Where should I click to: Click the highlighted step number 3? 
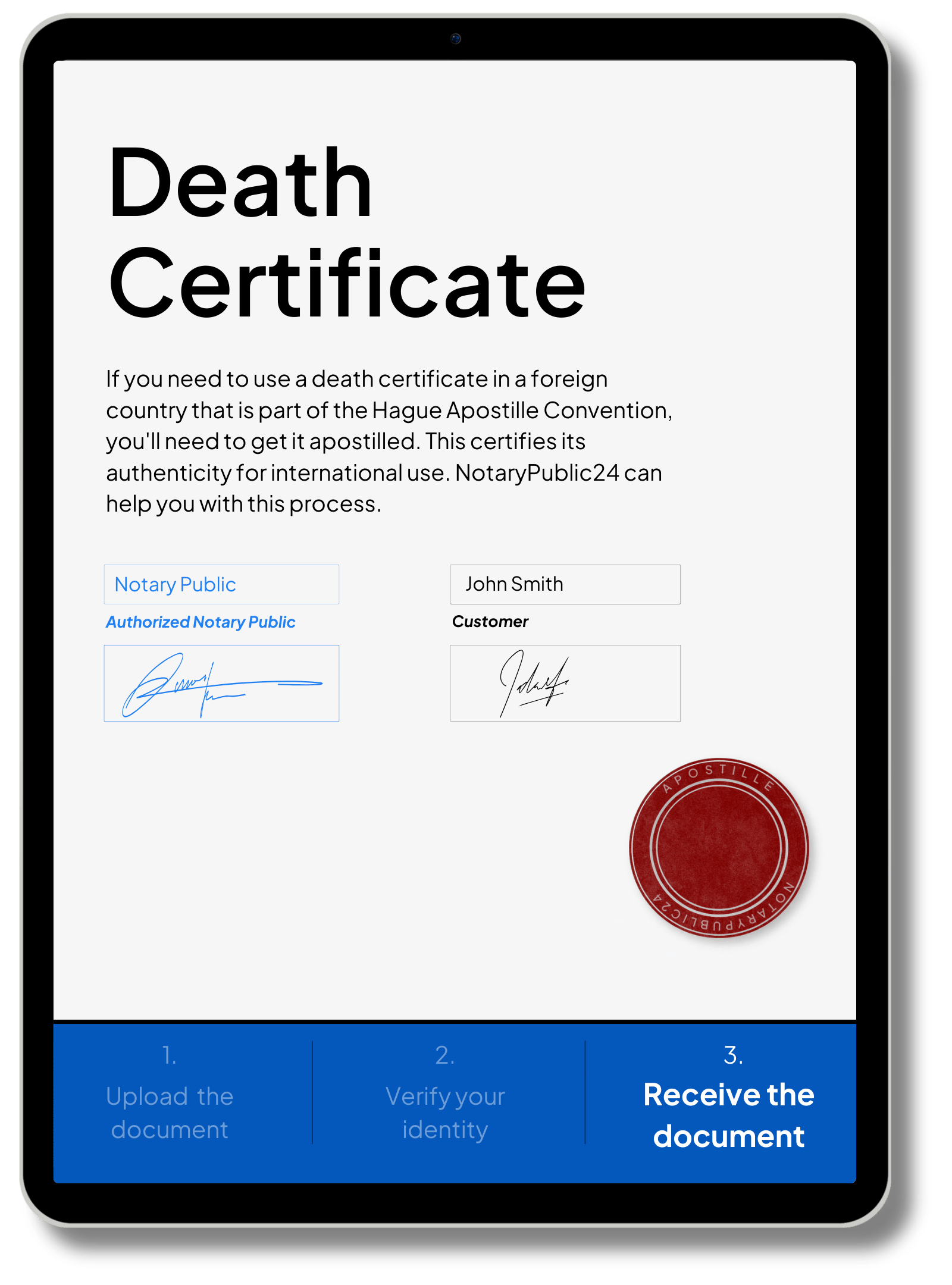733,1055
